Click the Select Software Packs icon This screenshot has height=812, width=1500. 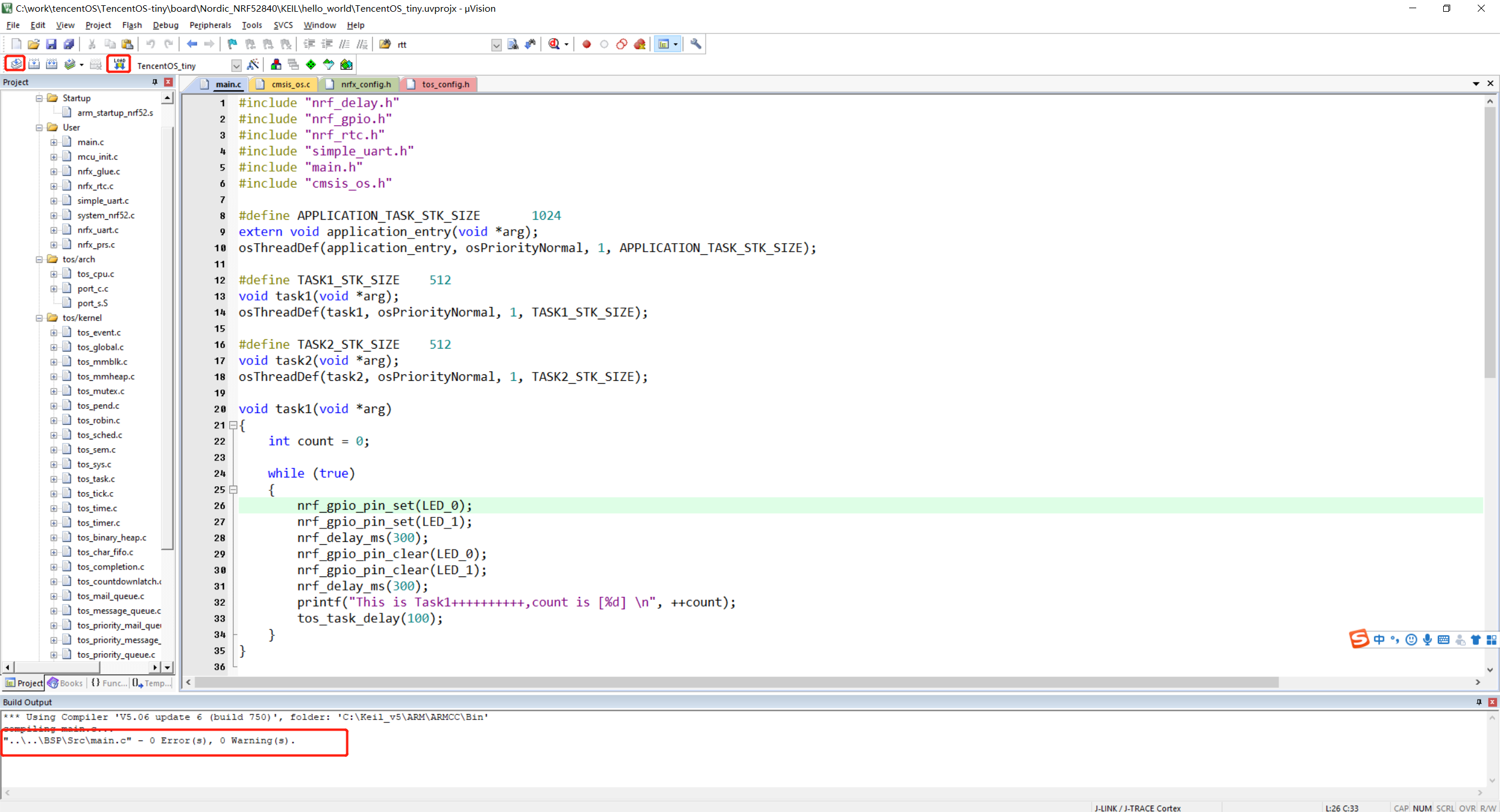tap(329, 64)
